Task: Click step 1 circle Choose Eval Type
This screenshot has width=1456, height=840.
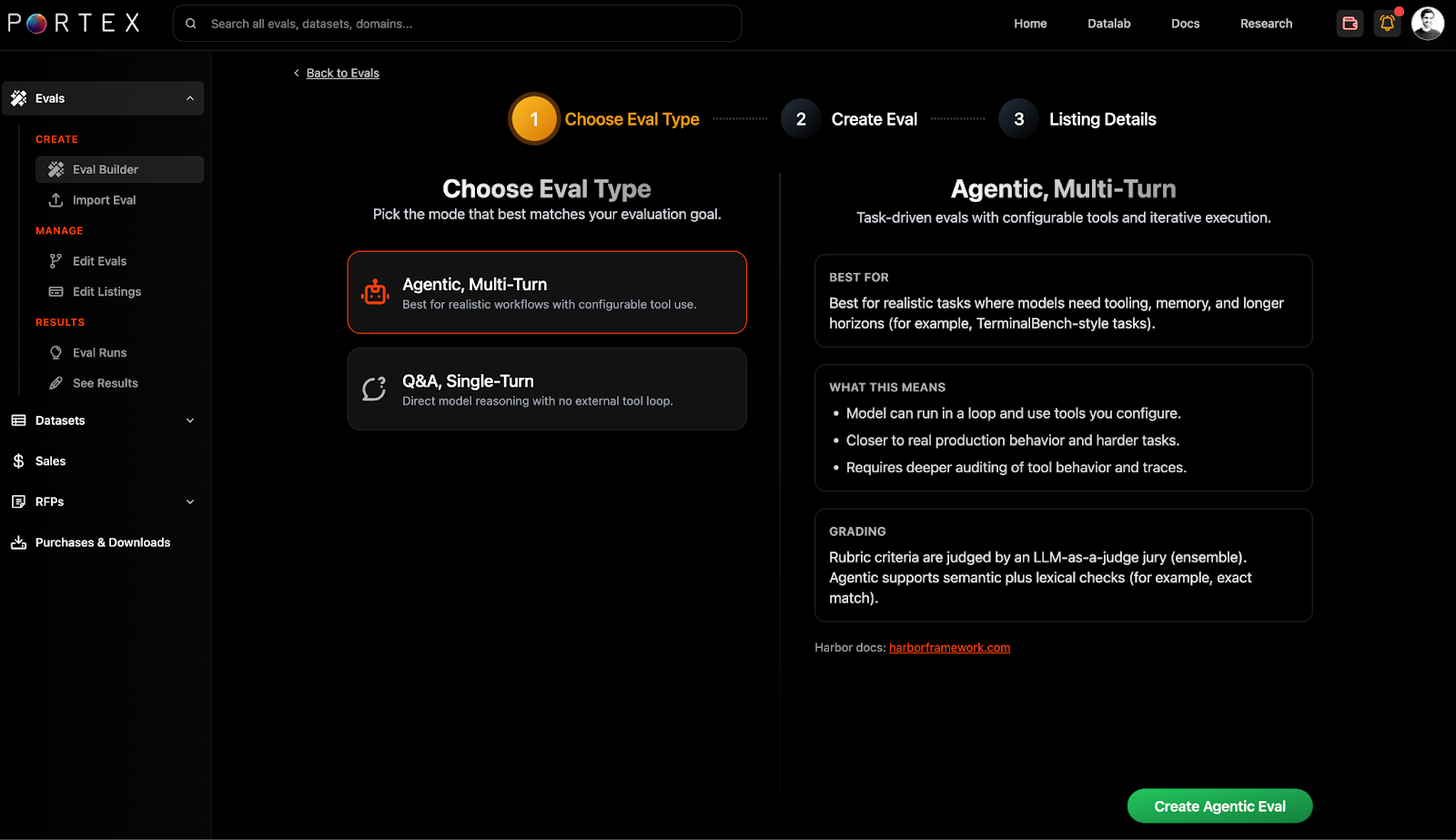Action: click(534, 119)
